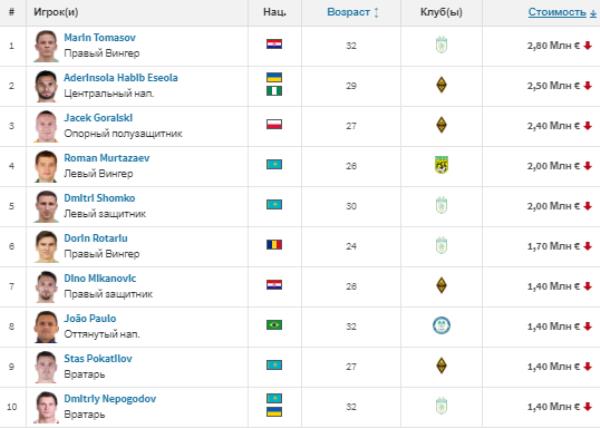Click the Клуб(ы) column header
Screen dimensions: 600x428
(x=441, y=12)
